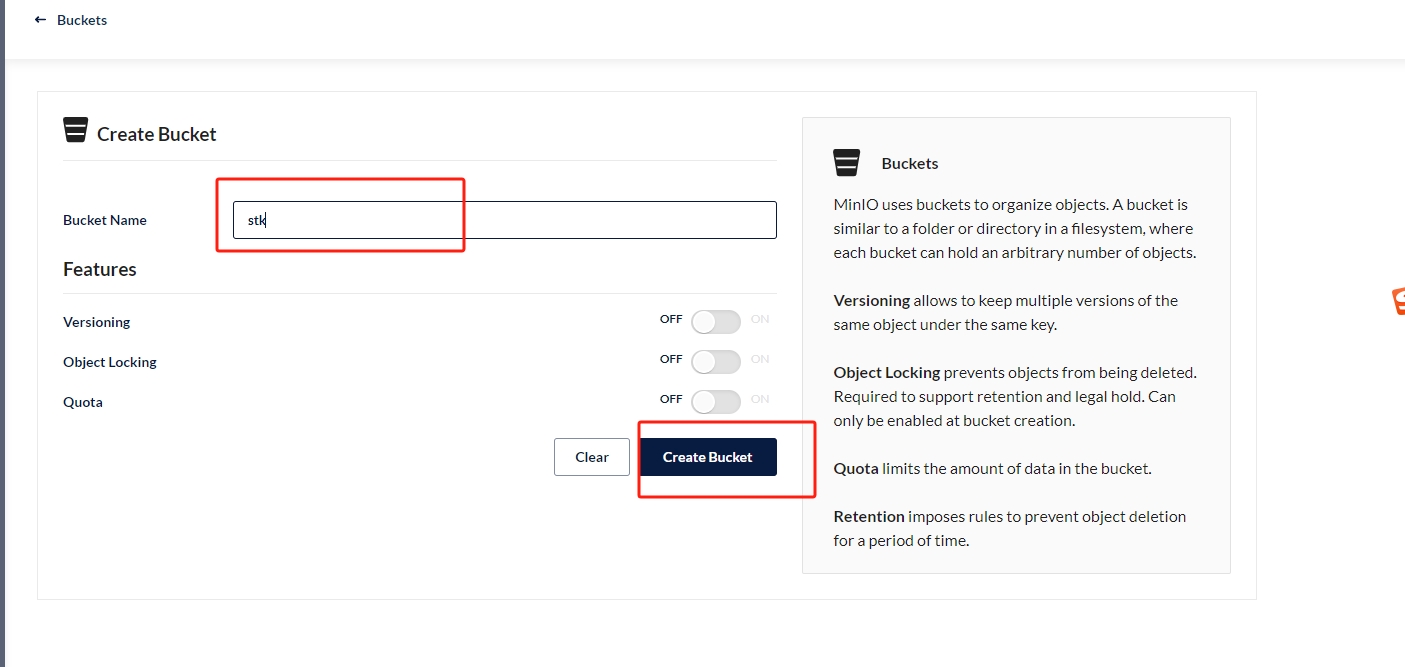Click the bucket icon next to Create Bucket heading
Viewport: 1405px width, 667px height.
pyautogui.click(x=75, y=130)
